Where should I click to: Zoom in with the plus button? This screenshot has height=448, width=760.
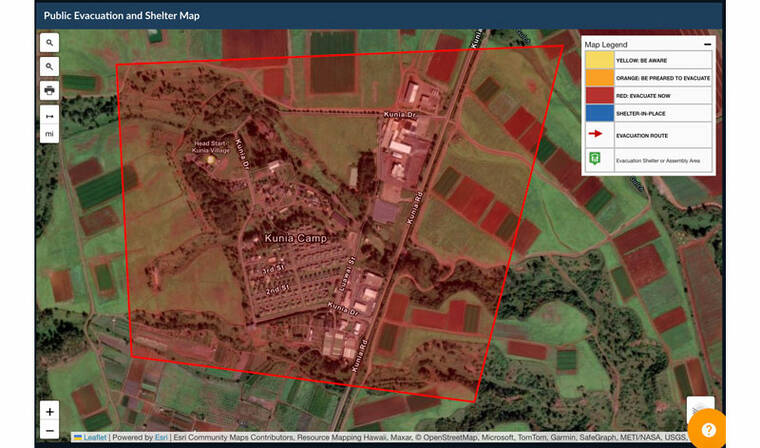[50, 410]
